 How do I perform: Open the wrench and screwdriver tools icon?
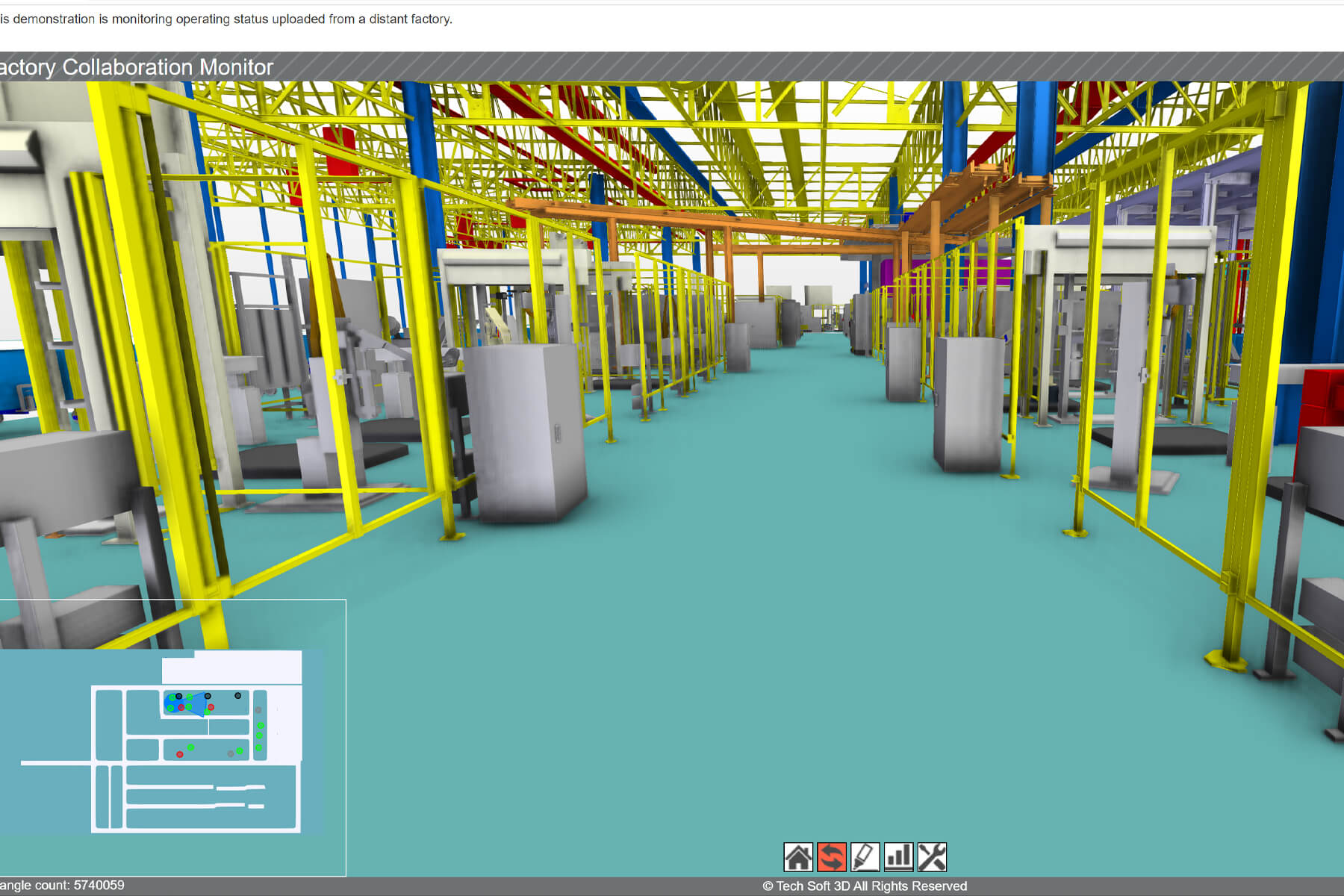932,857
